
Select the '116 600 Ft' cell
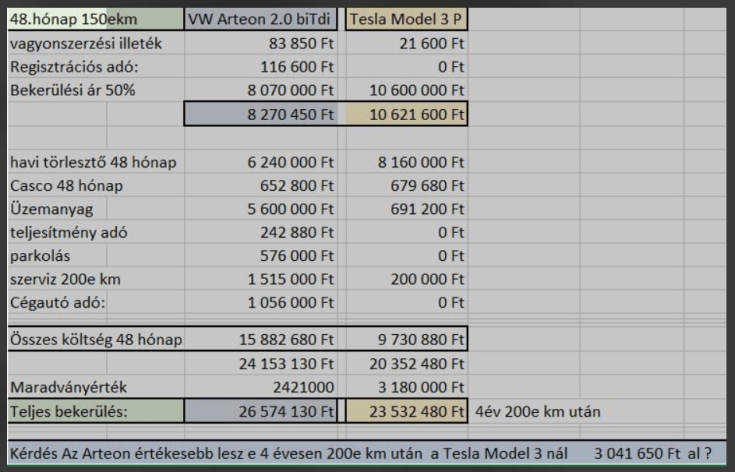[x=261, y=67]
